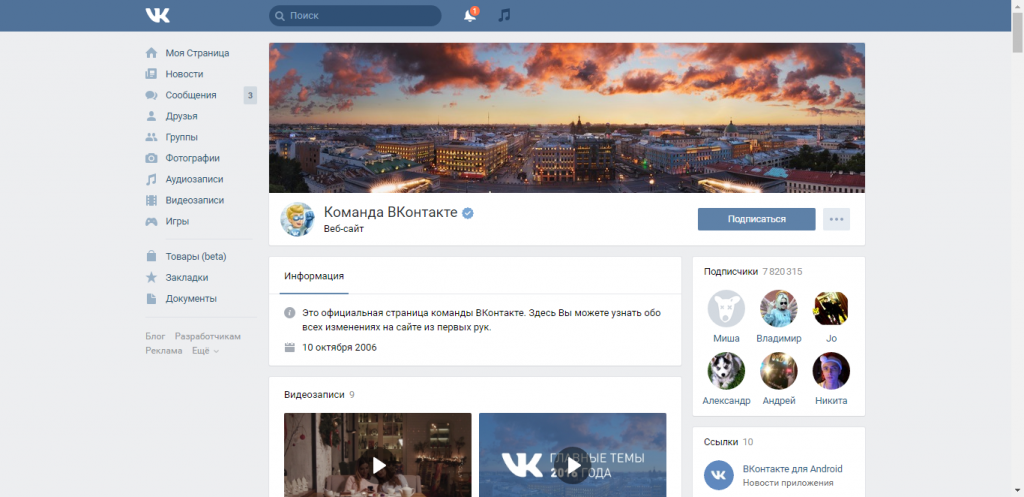Click the Подписаться button
This screenshot has height=497, width=1024.
(x=756, y=219)
